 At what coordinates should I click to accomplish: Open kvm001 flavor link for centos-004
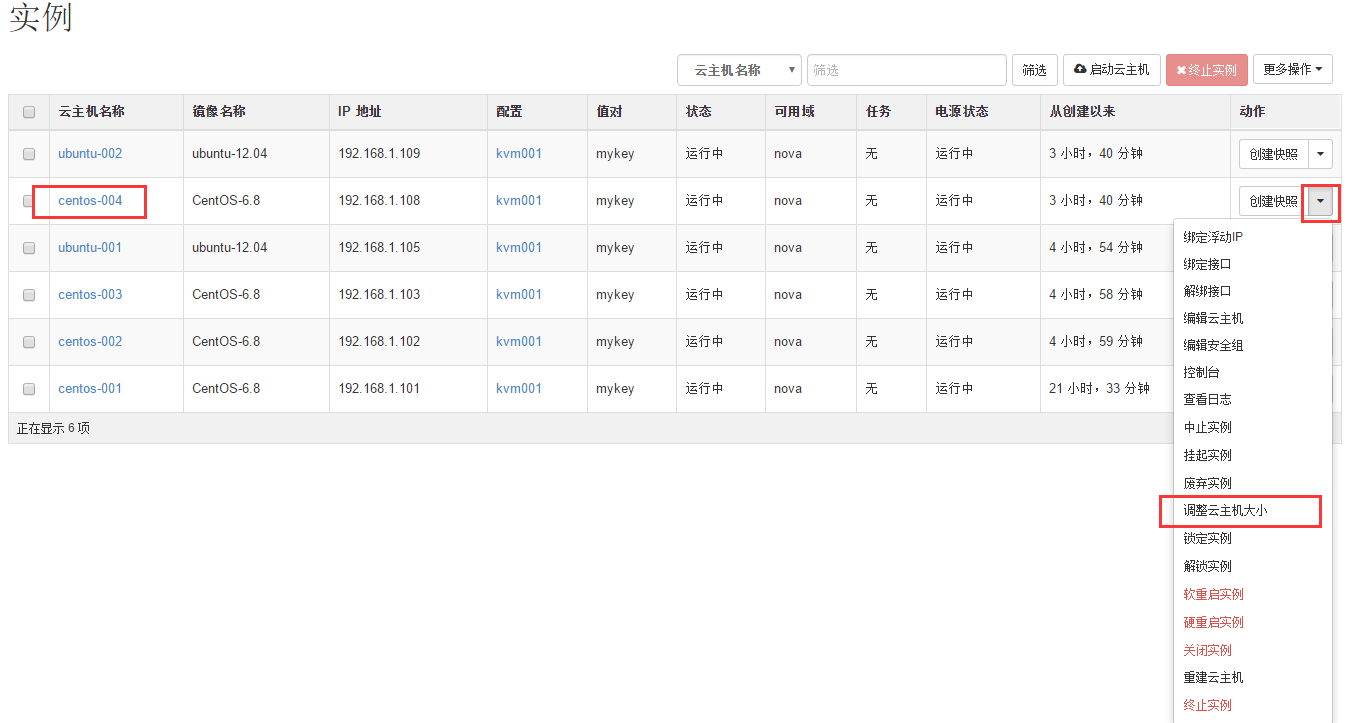tap(519, 201)
